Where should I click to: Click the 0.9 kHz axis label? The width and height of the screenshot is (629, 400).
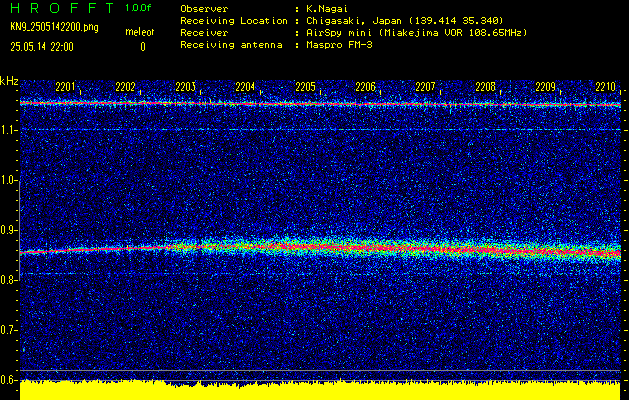tap(8, 230)
